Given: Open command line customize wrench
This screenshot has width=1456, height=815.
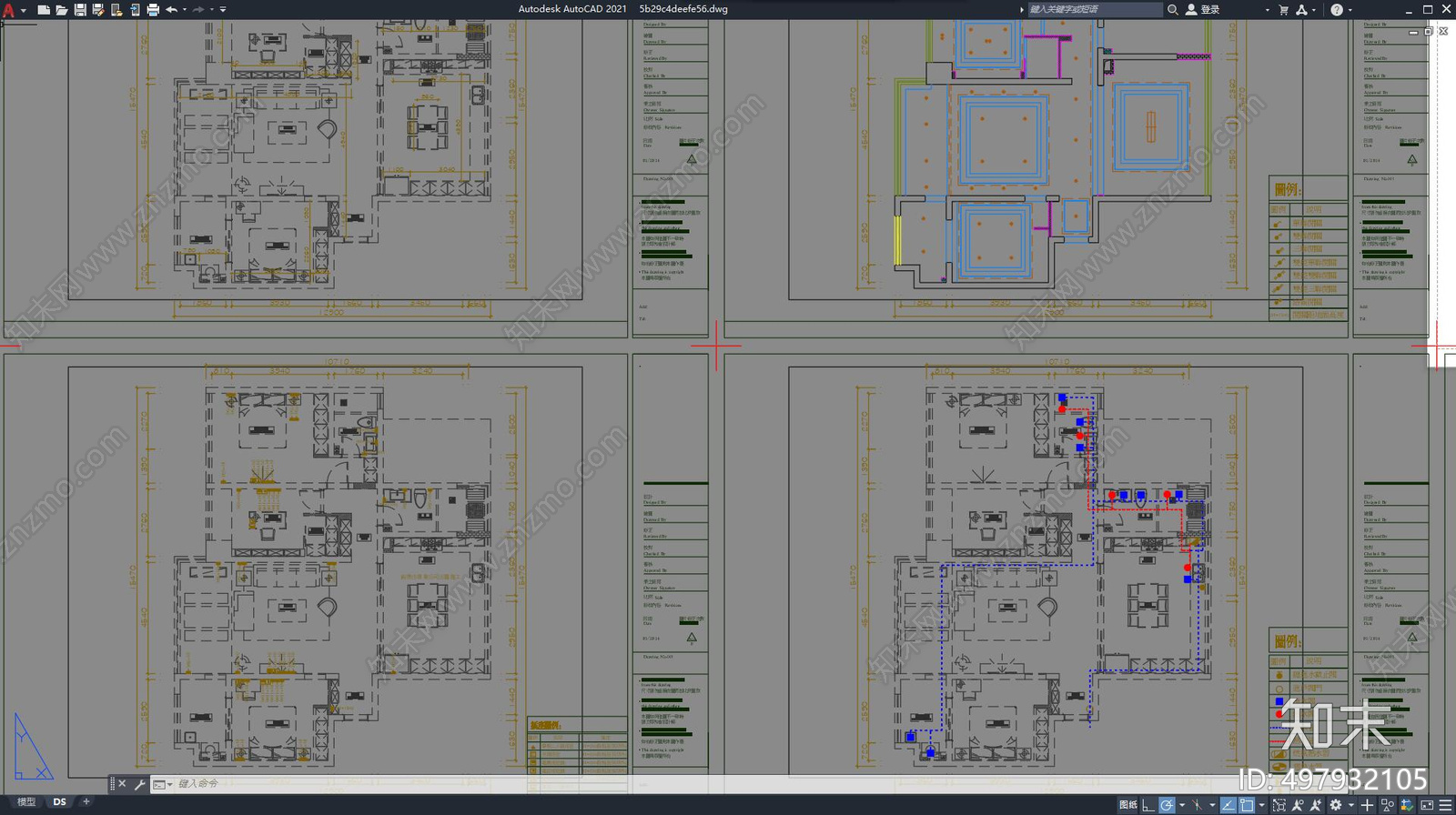Looking at the screenshot, I should [140, 783].
